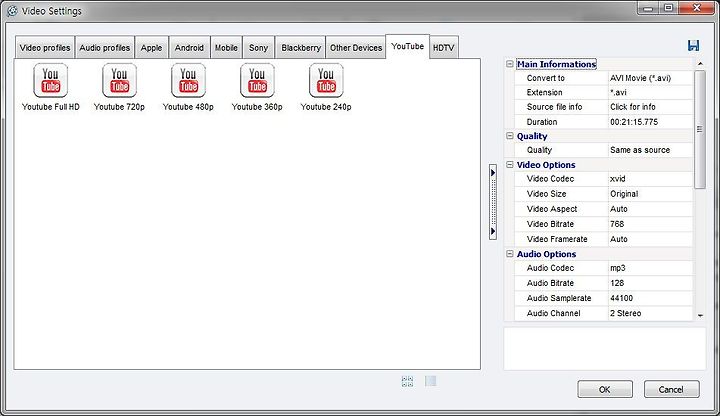Select the Youtube 720p profile icon
Image resolution: width=720 pixels, height=416 pixels.
119,81
